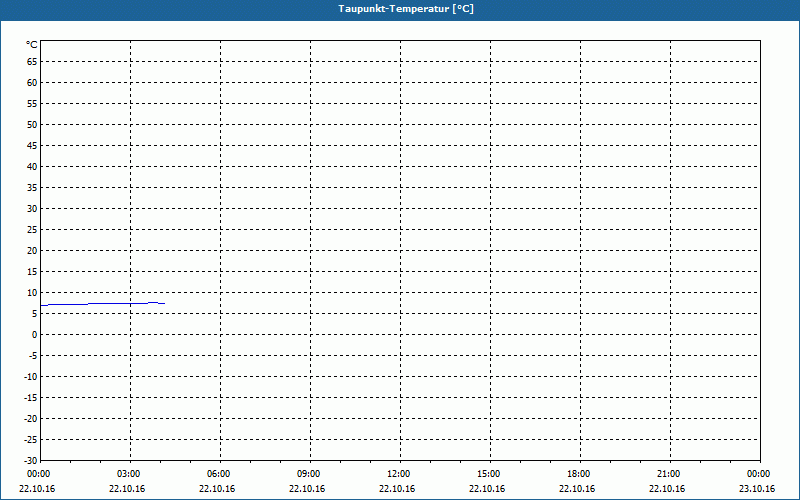This screenshot has height=500, width=800.
Task: Click the 50 value on temperature axis
Action: coord(32,124)
